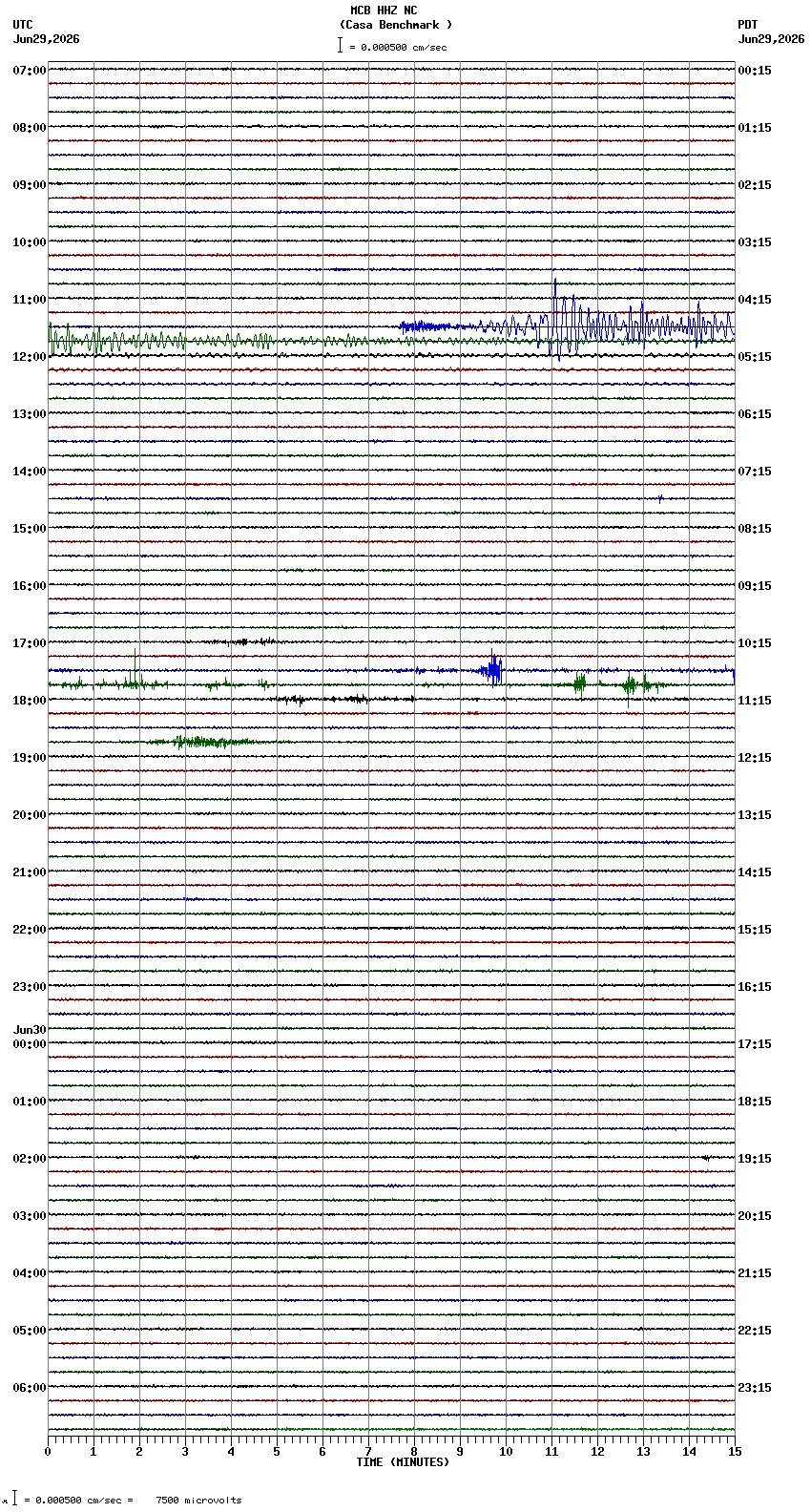Click the 'Jun29,2026' date under PDT
The width and height of the screenshot is (811, 1512).
(x=771, y=39)
